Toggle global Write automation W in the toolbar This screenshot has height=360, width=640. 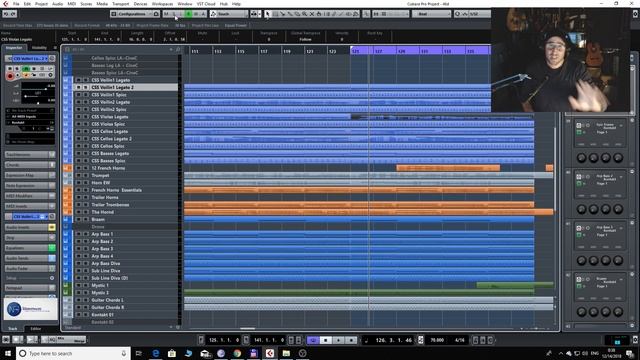coord(196,14)
